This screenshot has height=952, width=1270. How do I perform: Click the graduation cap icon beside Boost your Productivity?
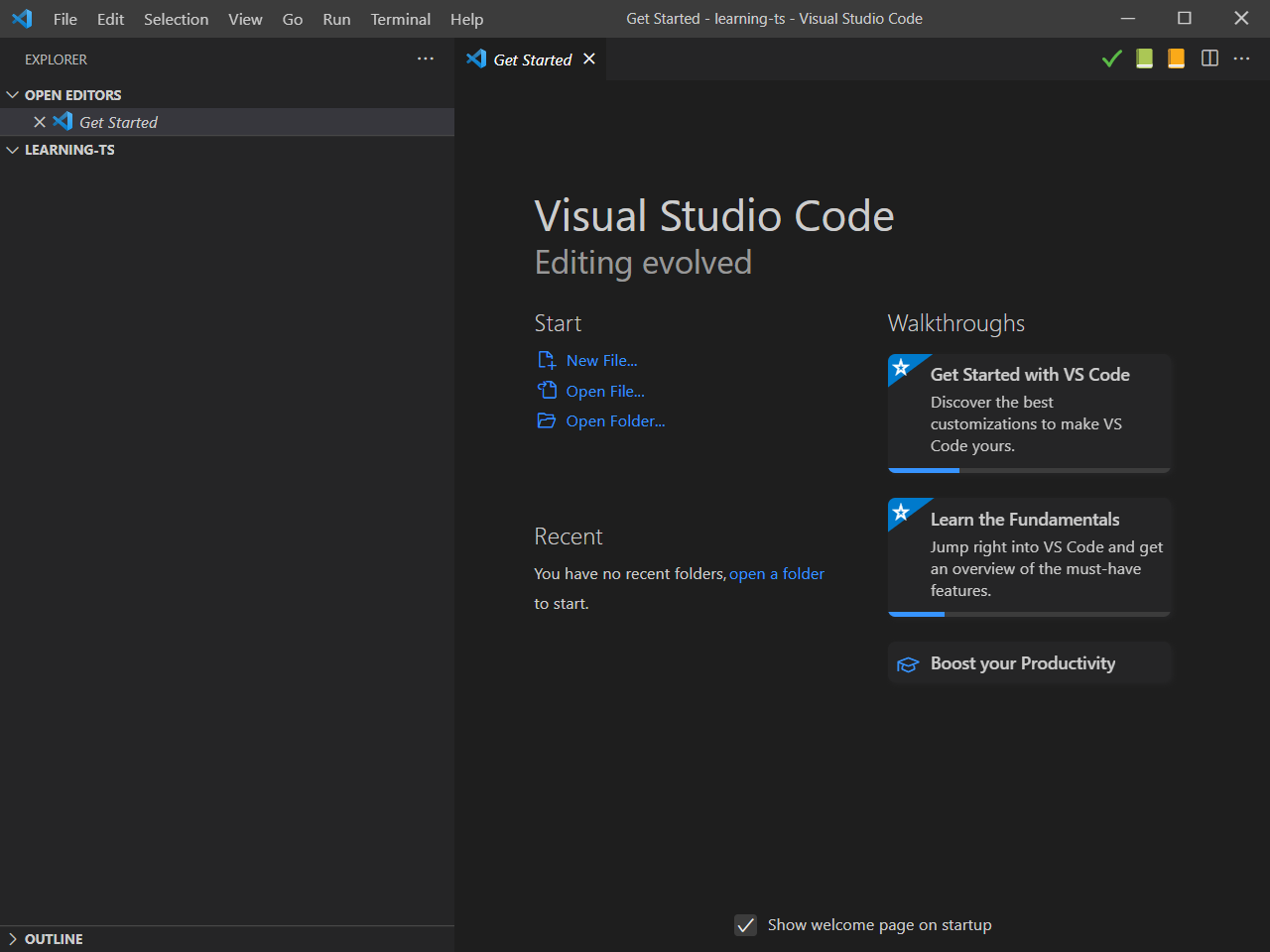(908, 664)
